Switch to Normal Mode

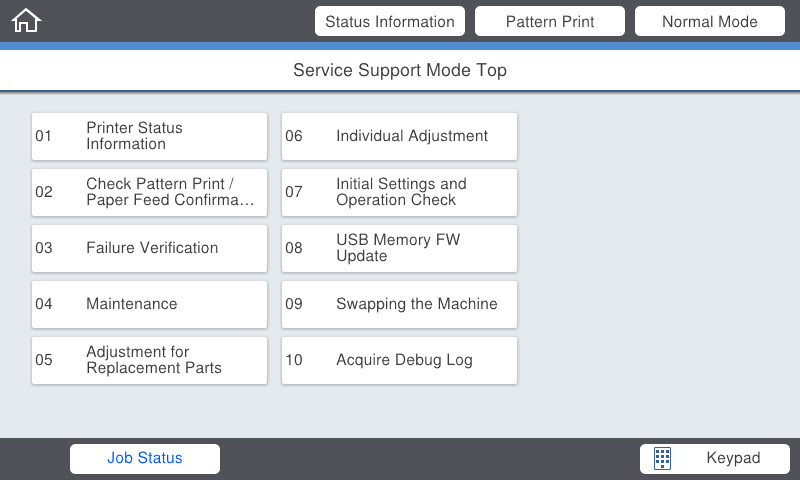[709, 21]
